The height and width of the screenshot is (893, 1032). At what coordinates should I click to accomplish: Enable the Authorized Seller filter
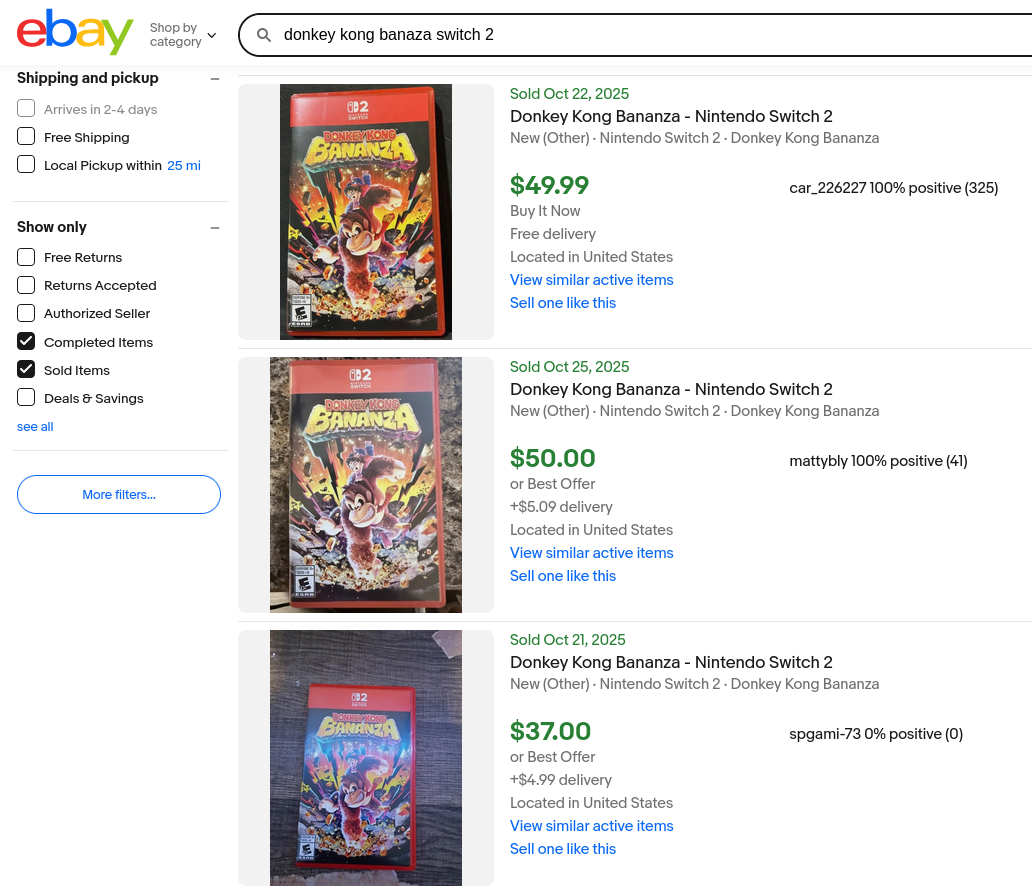[x=26, y=313]
